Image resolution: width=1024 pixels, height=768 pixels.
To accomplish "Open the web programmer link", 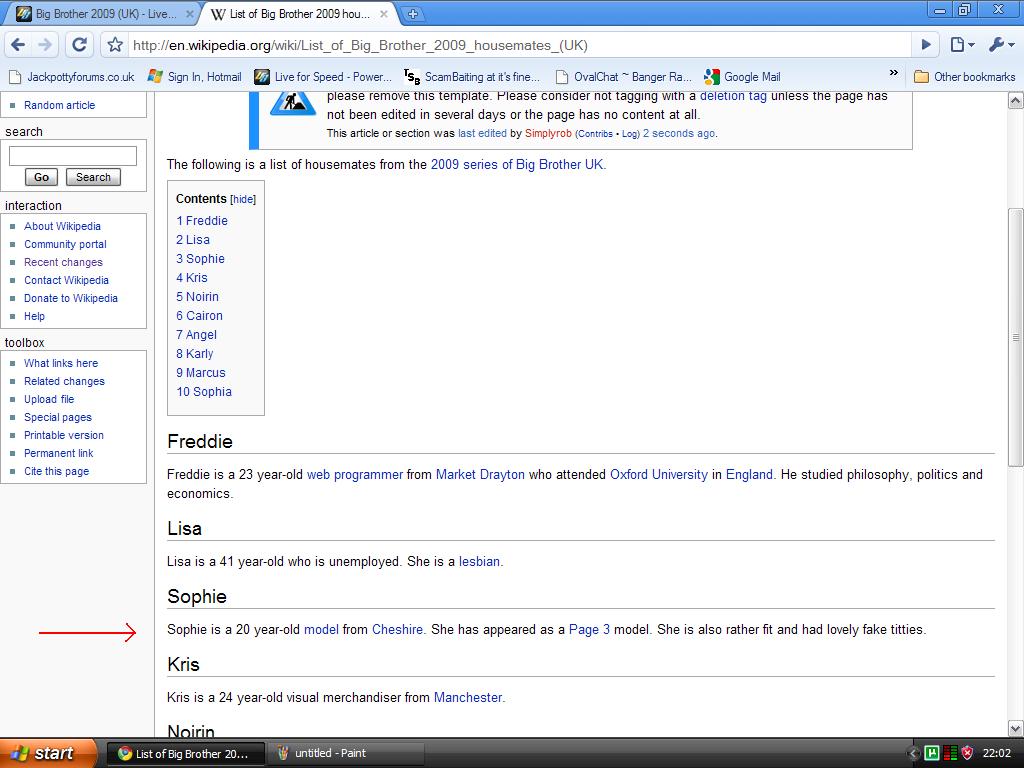I will coord(355,475).
